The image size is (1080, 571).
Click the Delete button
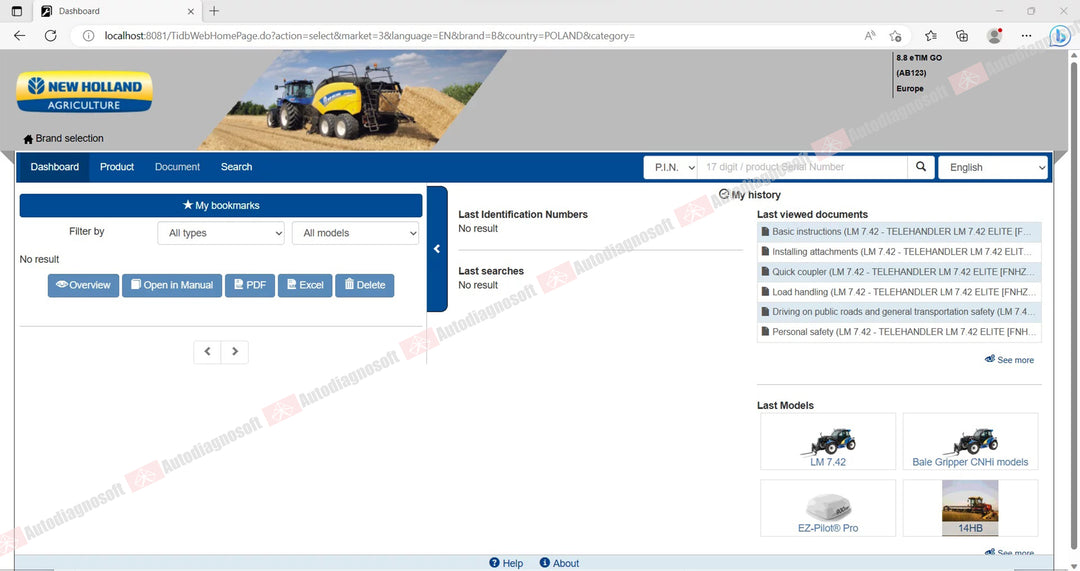pos(364,285)
